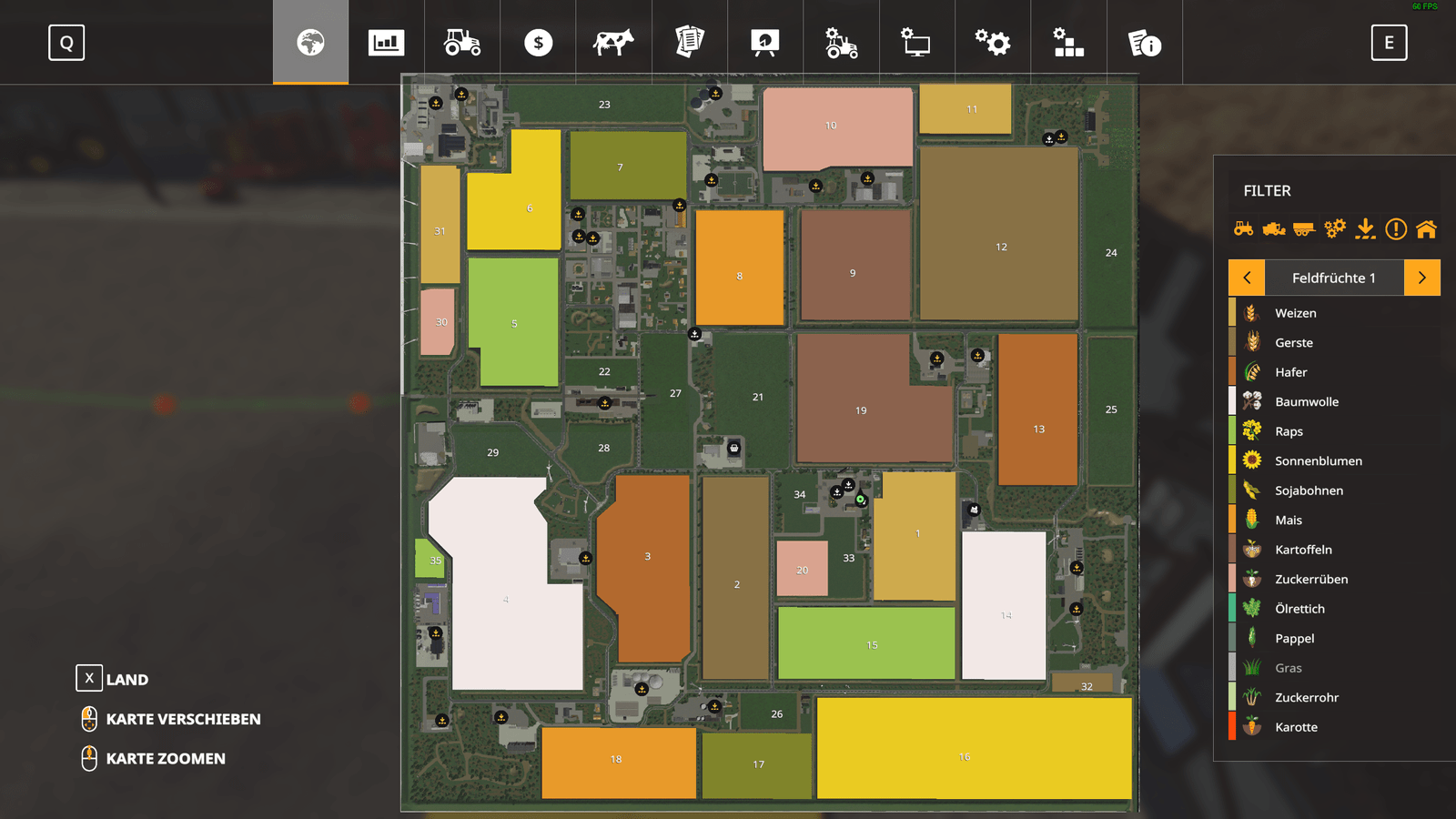The image size is (1456, 819).
Task: Click the Pappel poplar icon
Action: 1252,638
